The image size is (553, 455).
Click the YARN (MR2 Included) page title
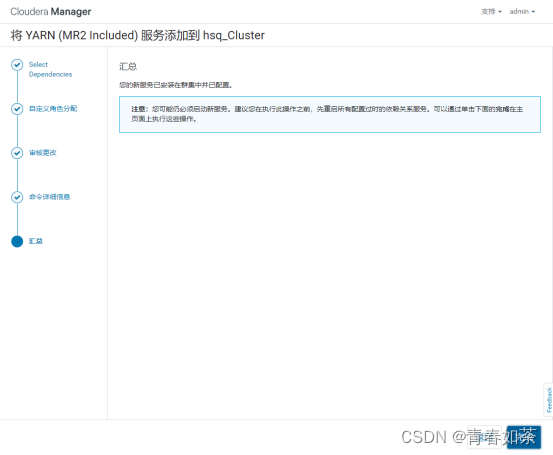click(138, 35)
